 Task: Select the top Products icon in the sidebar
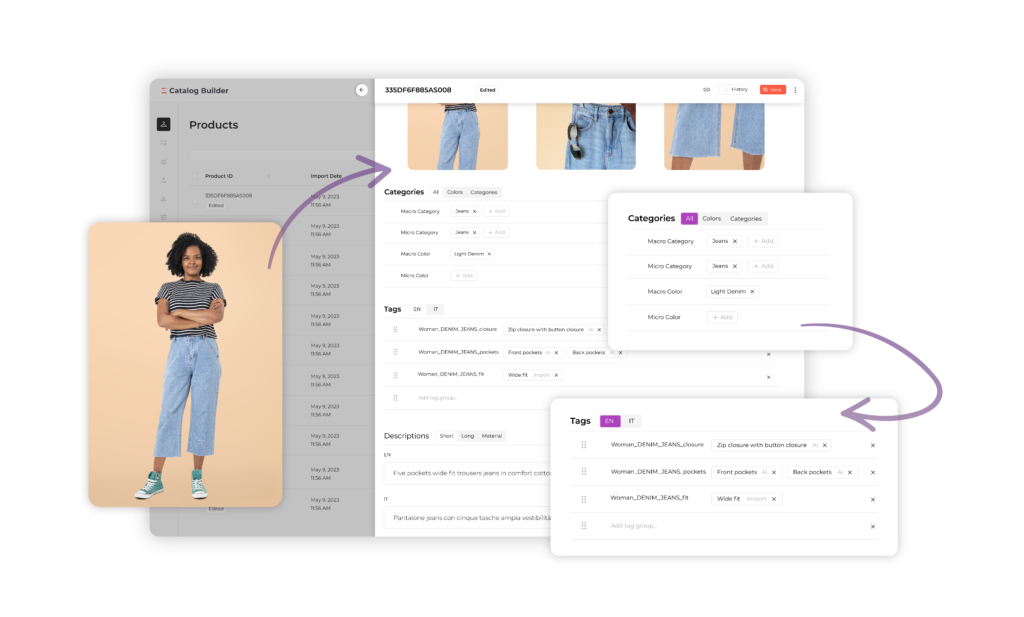coord(163,124)
